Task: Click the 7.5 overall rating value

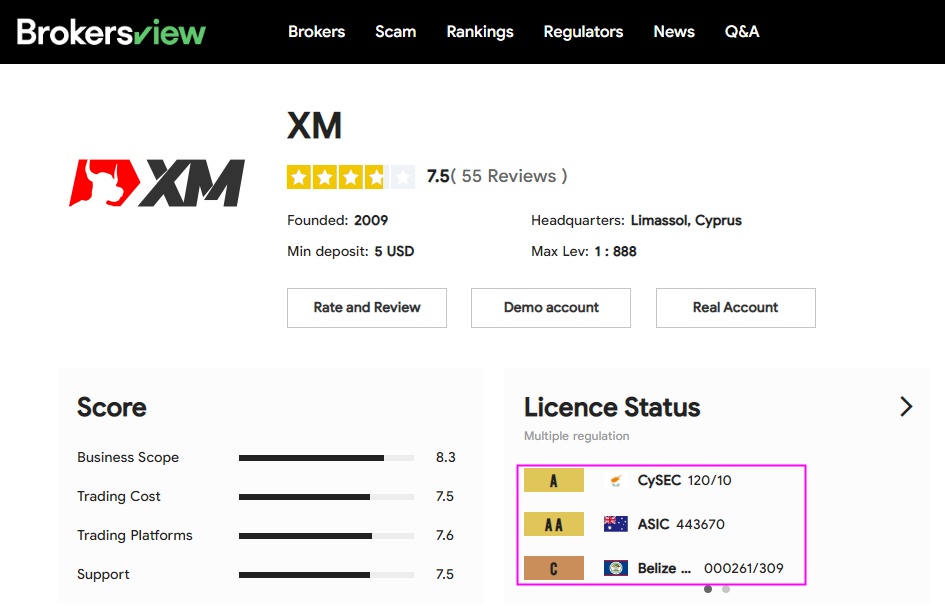Action: (438, 176)
